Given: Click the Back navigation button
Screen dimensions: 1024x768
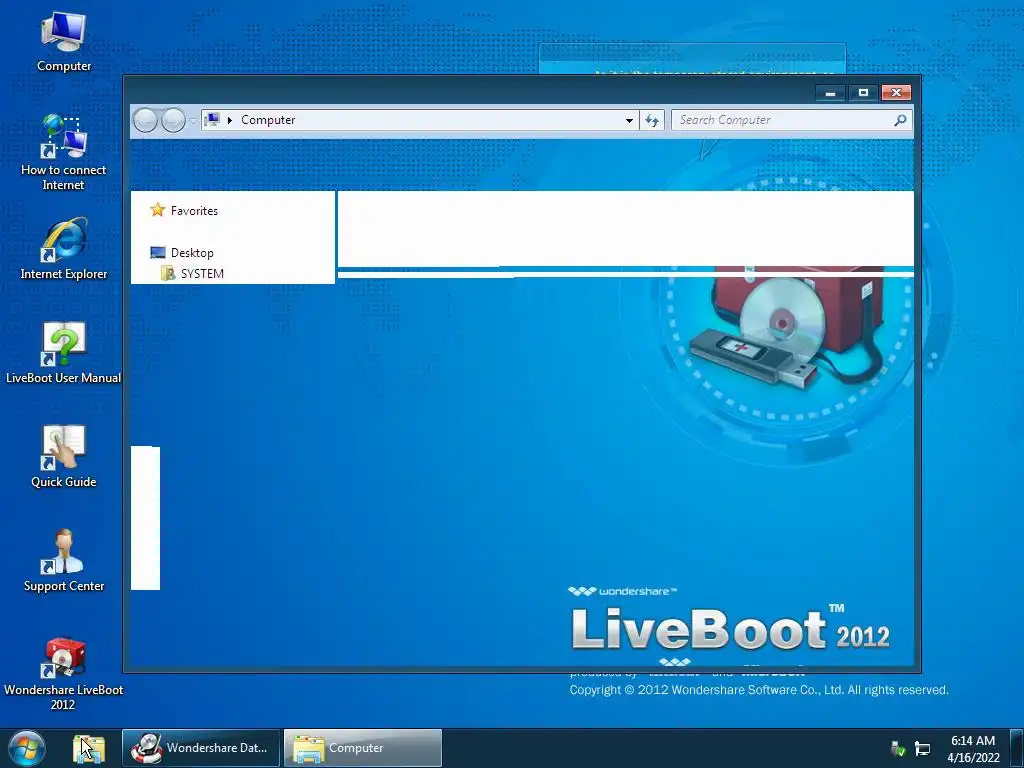Looking at the screenshot, I should coord(145,120).
